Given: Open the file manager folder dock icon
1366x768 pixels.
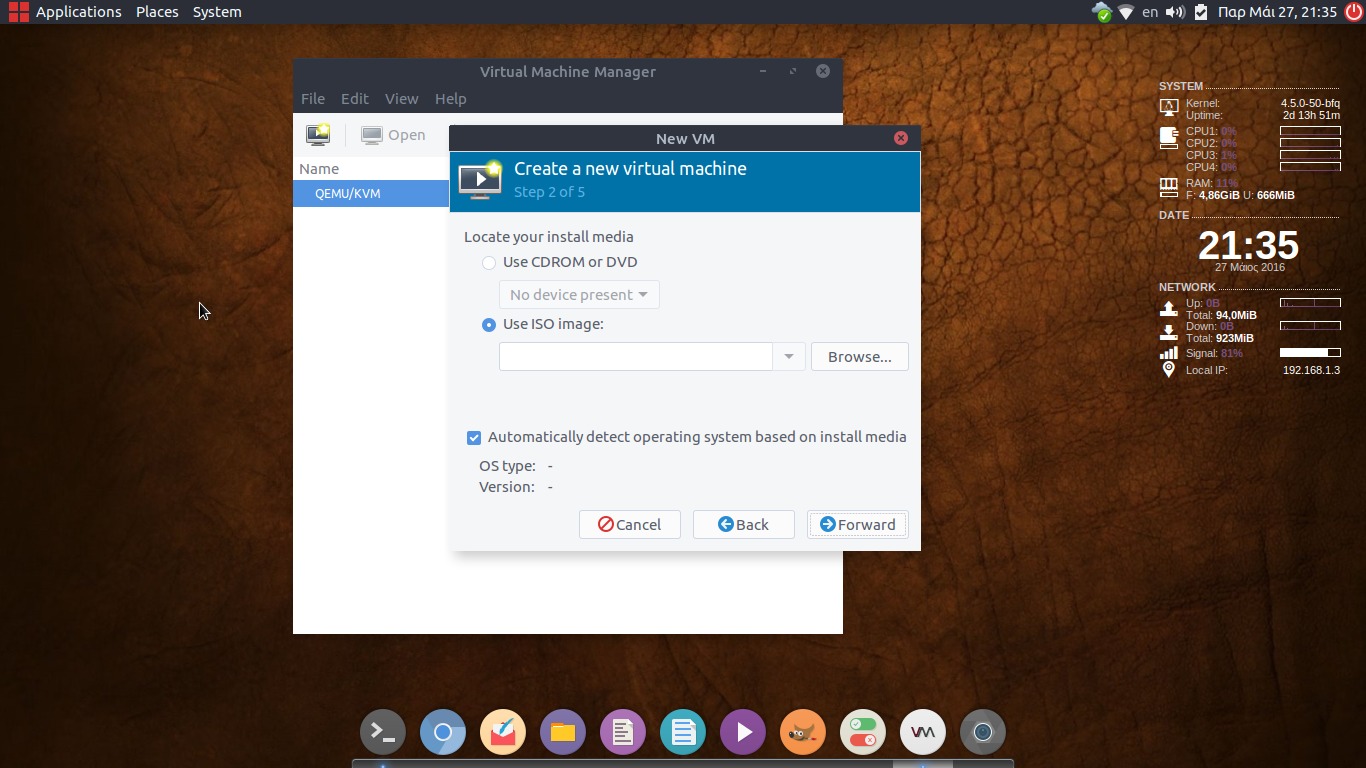Looking at the screenshot, I should point(562,733).
